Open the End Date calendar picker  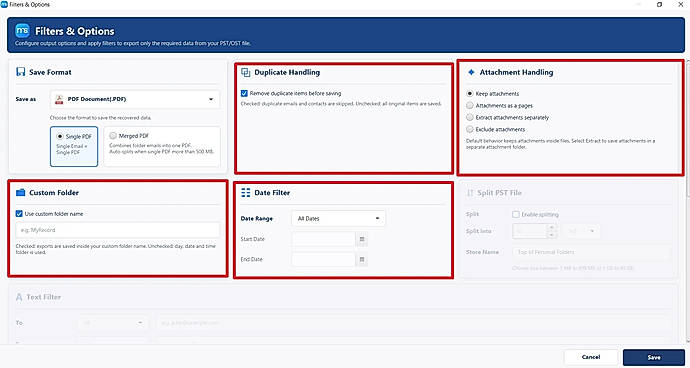pos(362,260)
